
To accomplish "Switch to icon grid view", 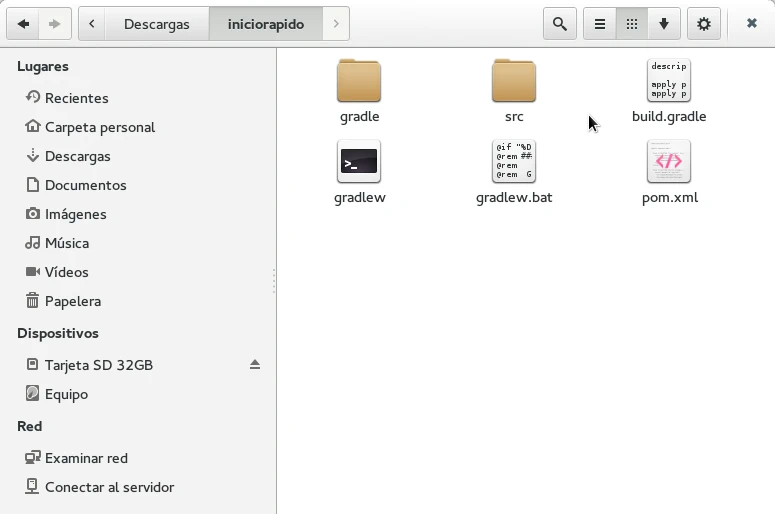I will pos(632,24).
